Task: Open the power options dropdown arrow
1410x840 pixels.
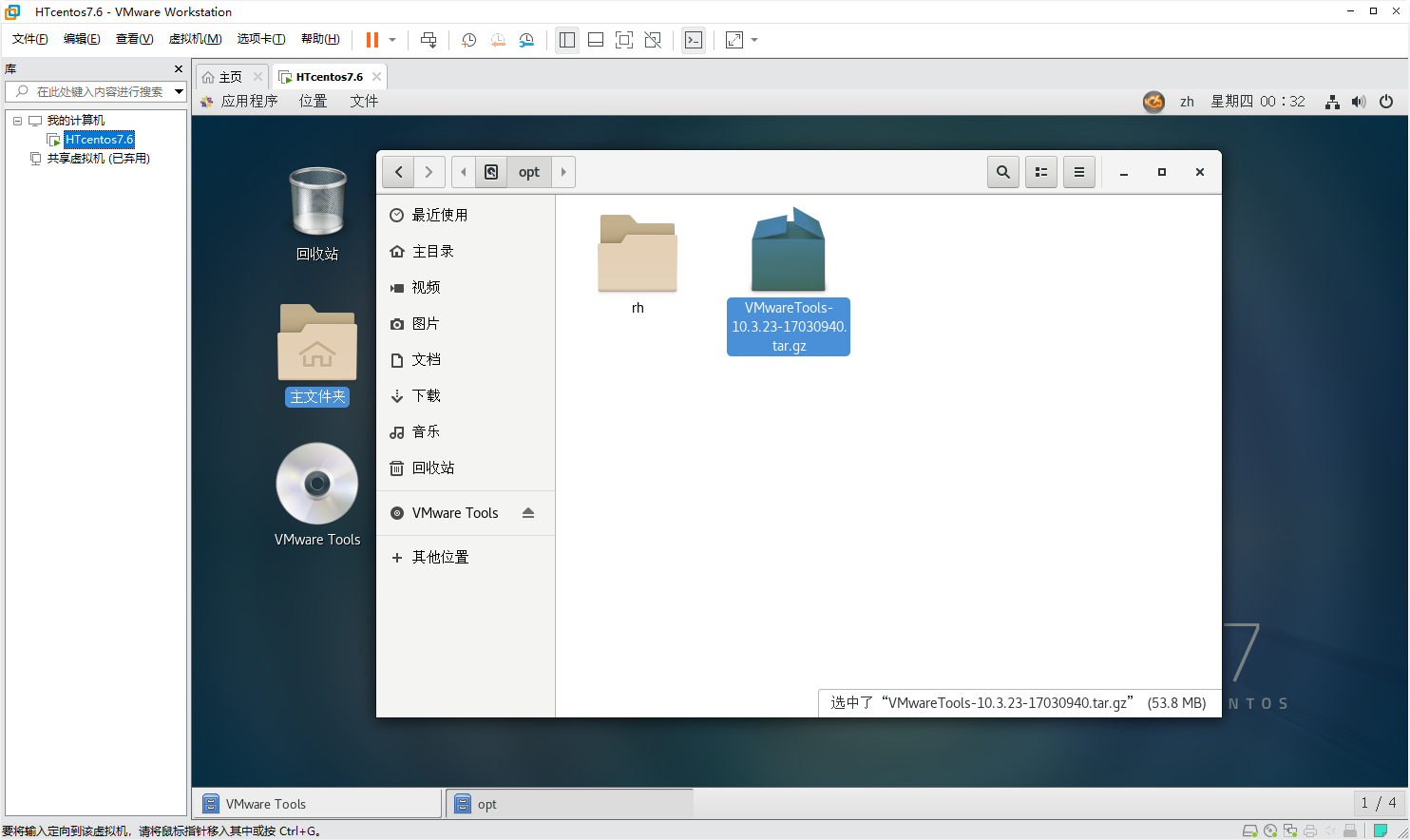Action: pos(392,40)
